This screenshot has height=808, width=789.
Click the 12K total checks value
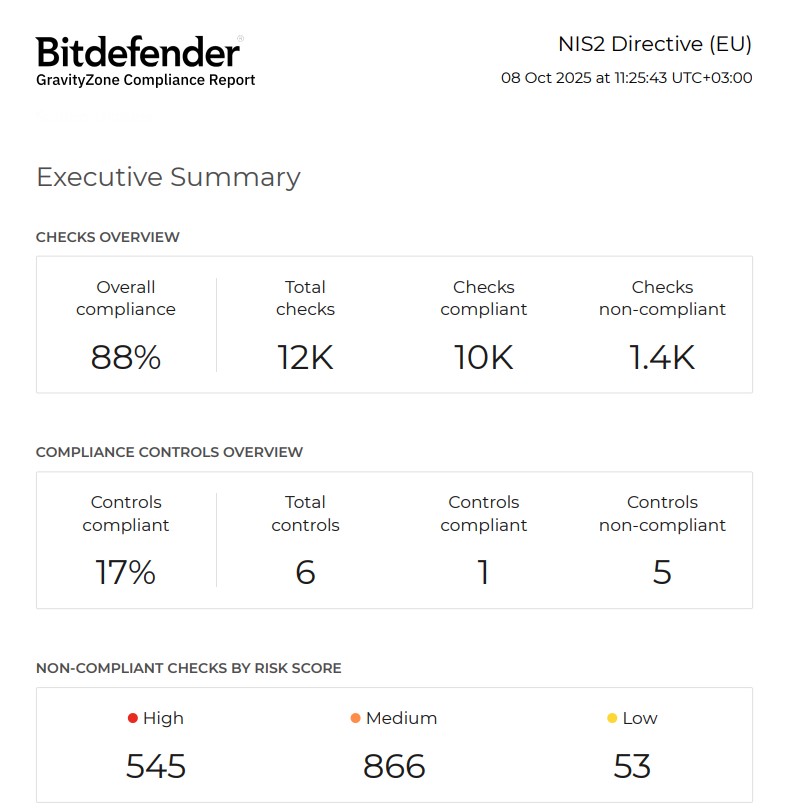point(305,357)
